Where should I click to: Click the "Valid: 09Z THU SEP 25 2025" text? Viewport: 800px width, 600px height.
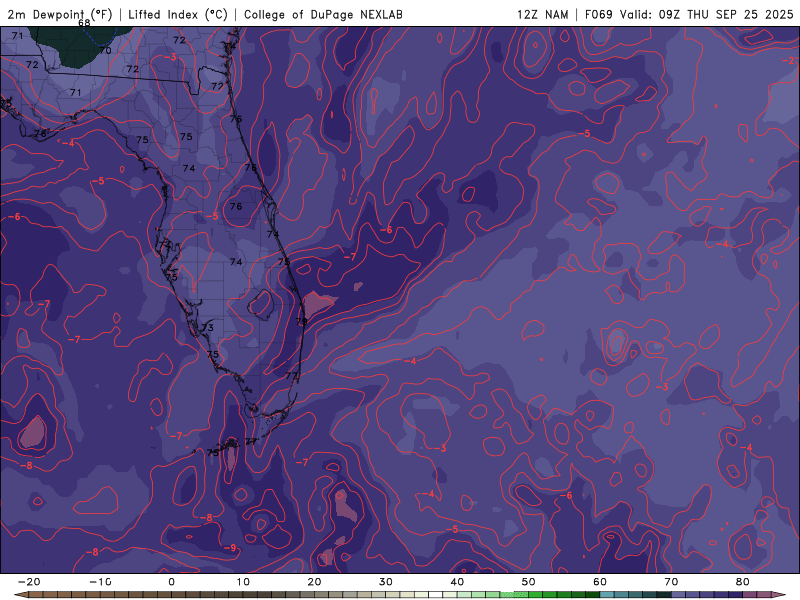coord(706,14)
